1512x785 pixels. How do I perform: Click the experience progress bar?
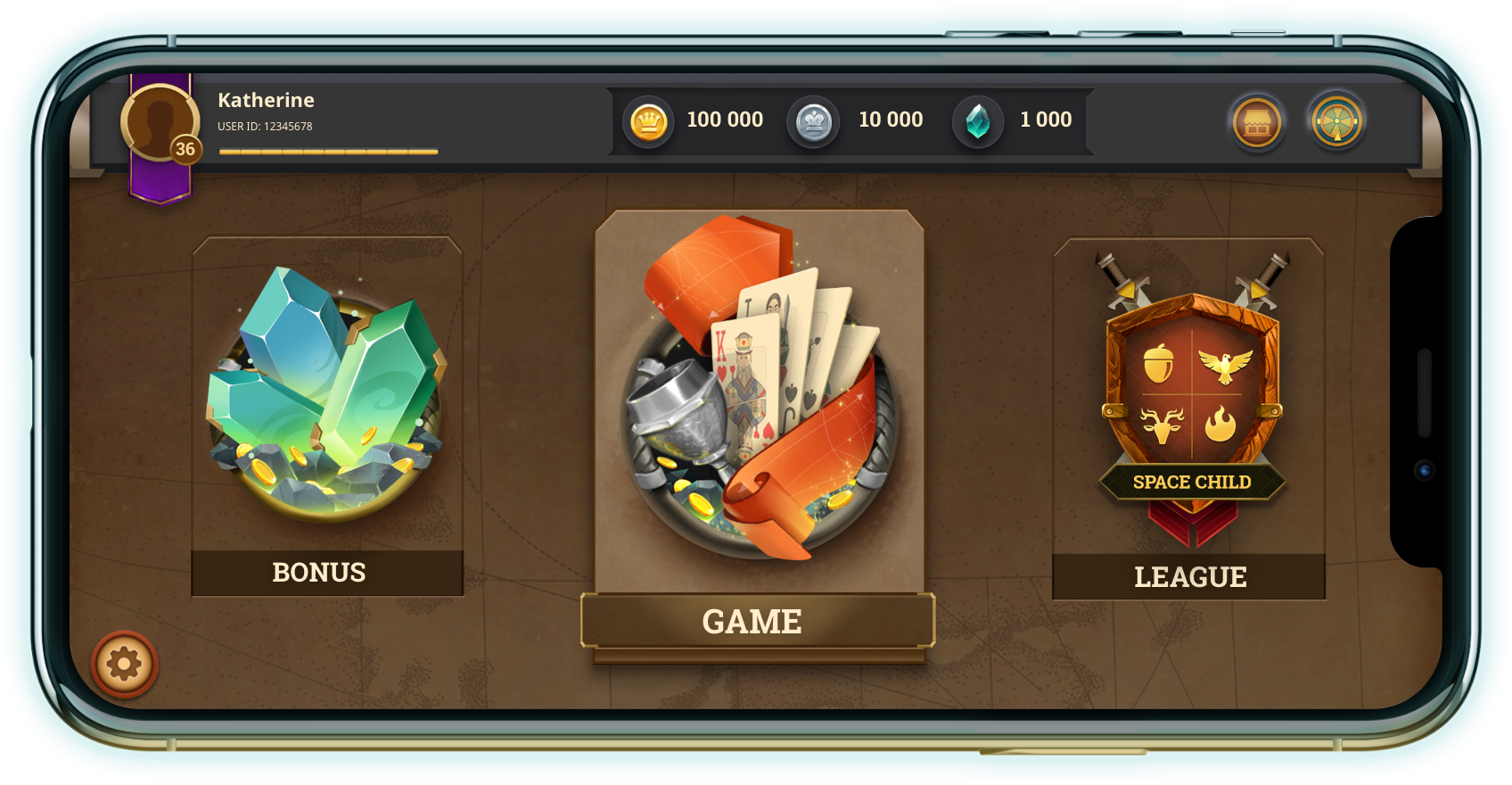coord(328,152)
